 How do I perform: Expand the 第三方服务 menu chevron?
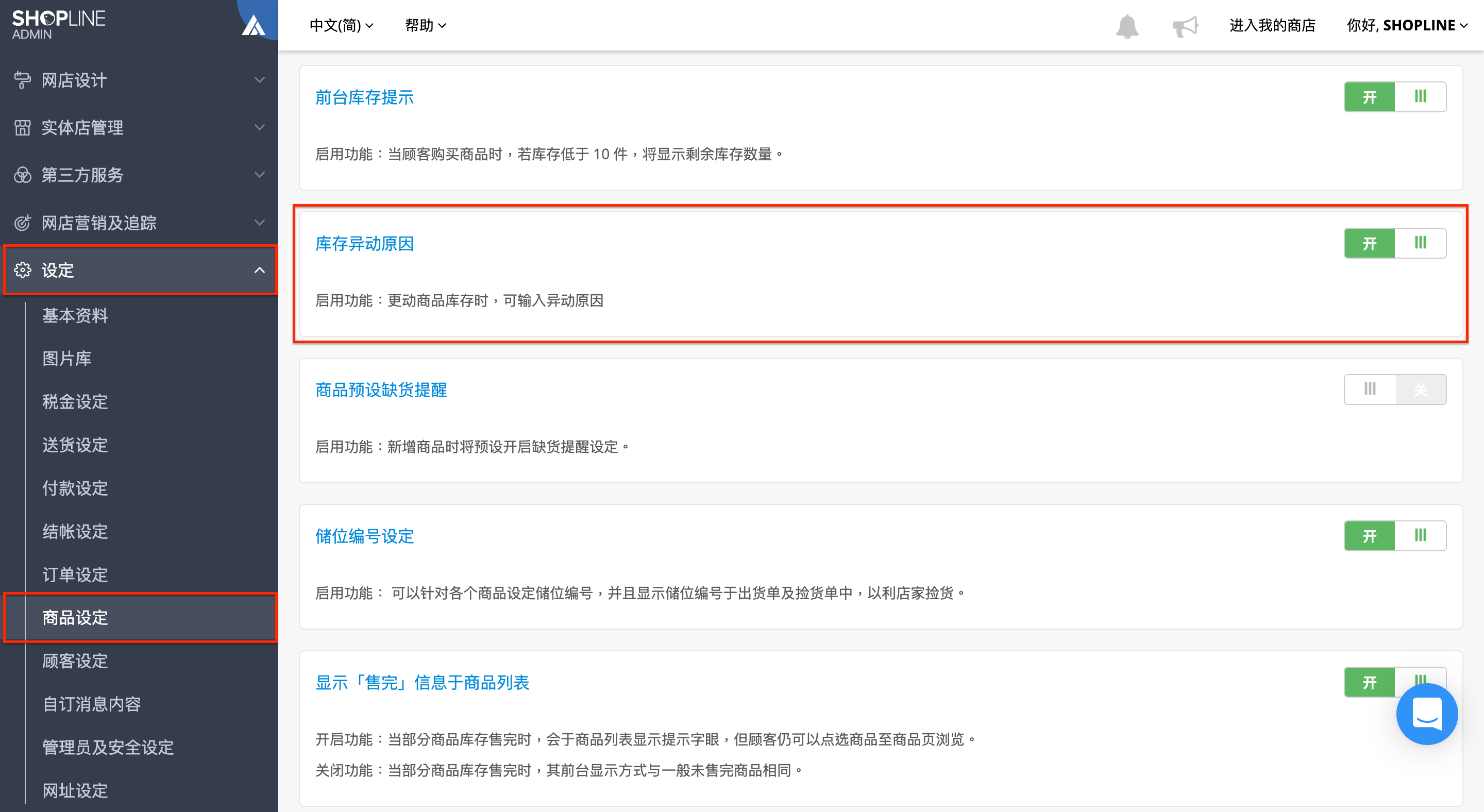tap(260, 175)
